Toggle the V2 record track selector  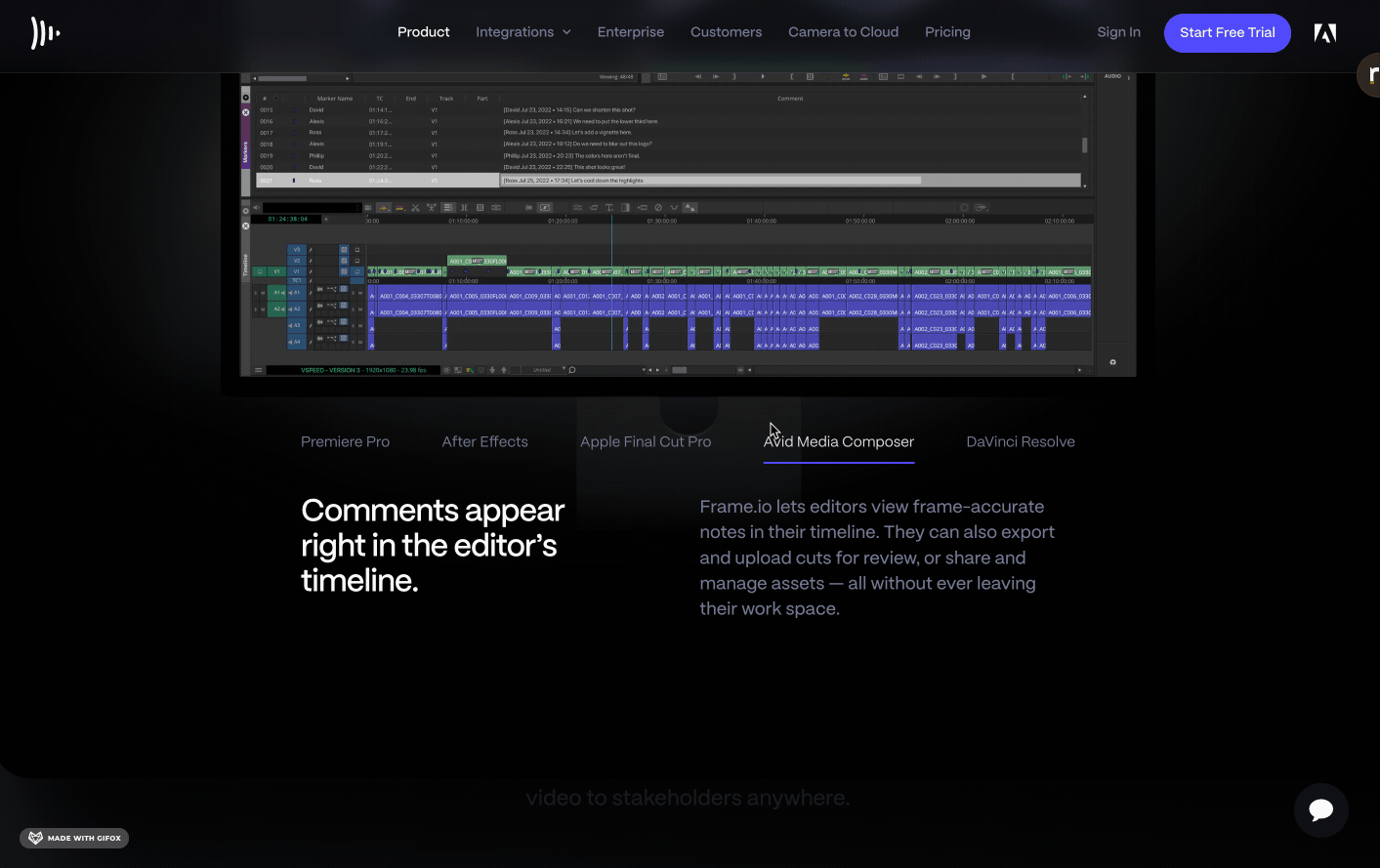(x=297, y=261)
